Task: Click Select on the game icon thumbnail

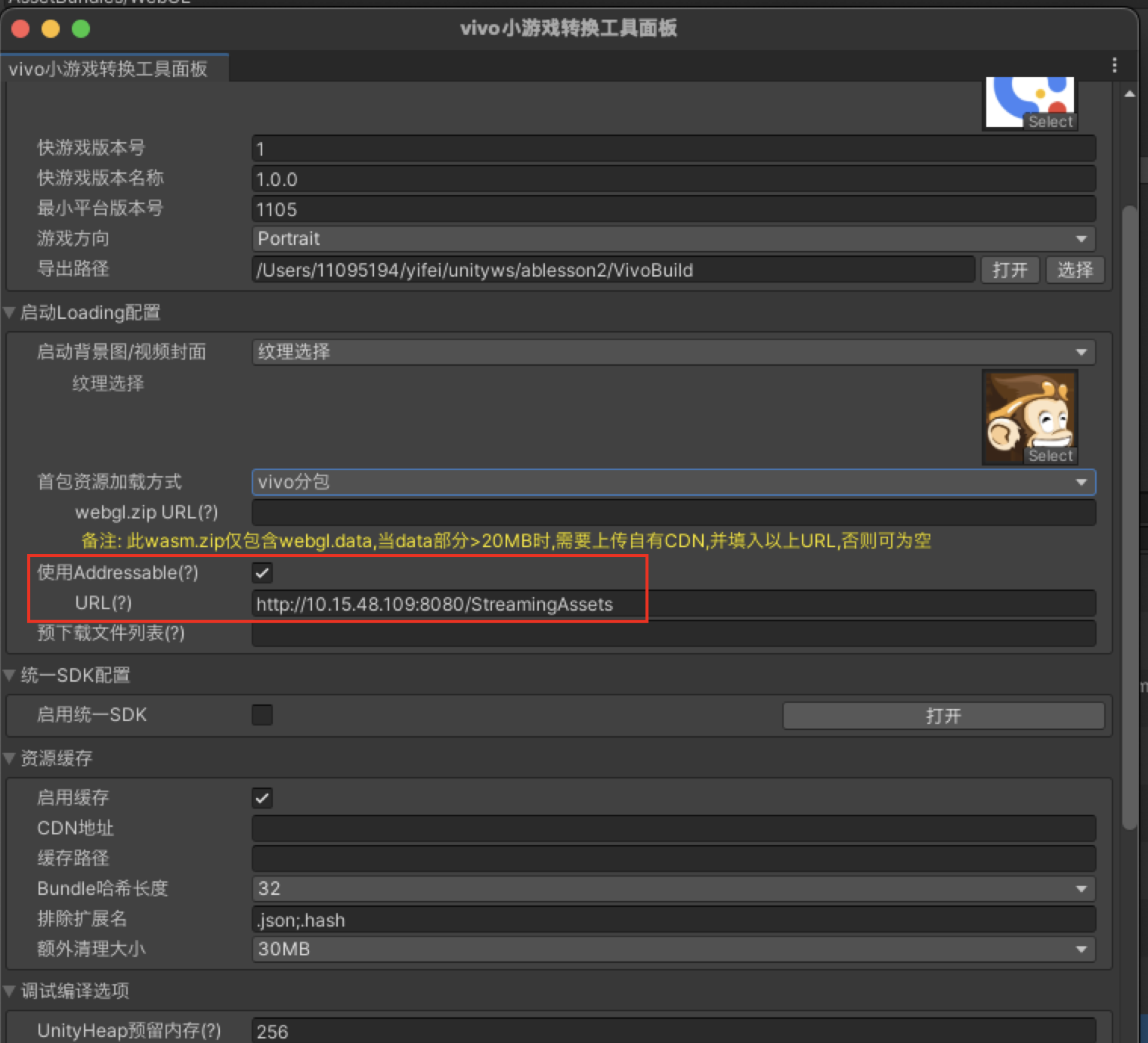Action: [x=1051, y=121]
